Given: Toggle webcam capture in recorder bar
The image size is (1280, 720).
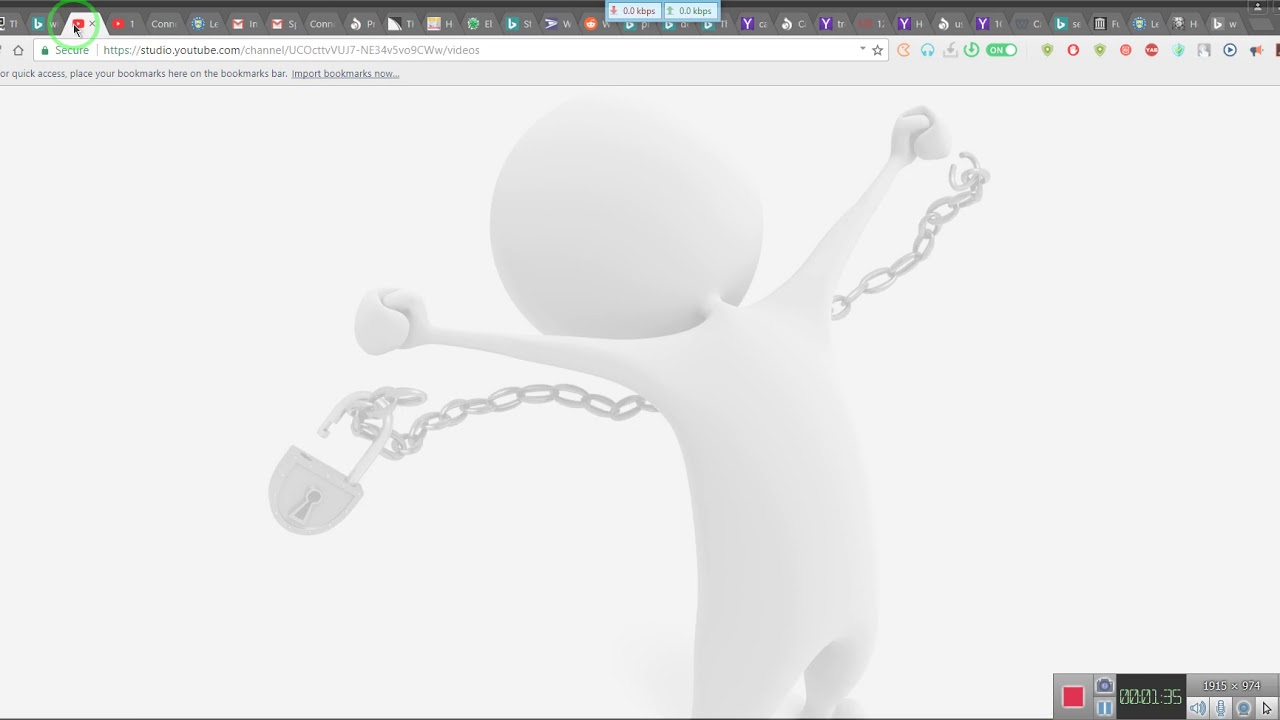Looking at the screenshot, I should (x=1244, y=708).
